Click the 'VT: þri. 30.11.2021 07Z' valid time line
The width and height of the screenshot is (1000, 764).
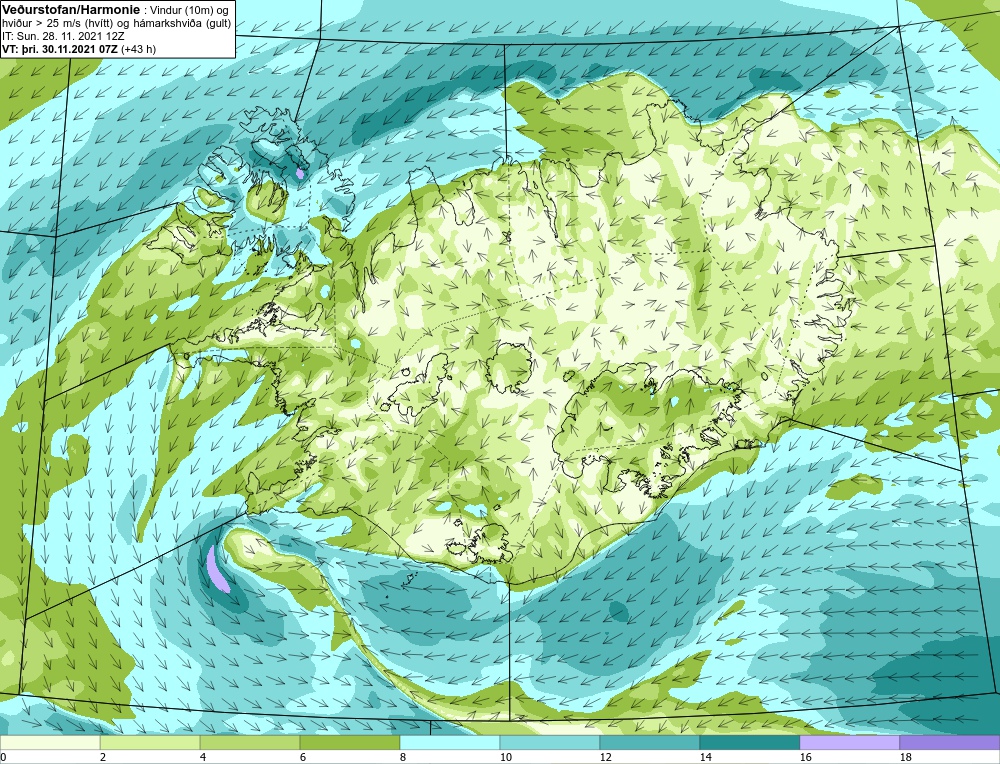tap(59, 49)
